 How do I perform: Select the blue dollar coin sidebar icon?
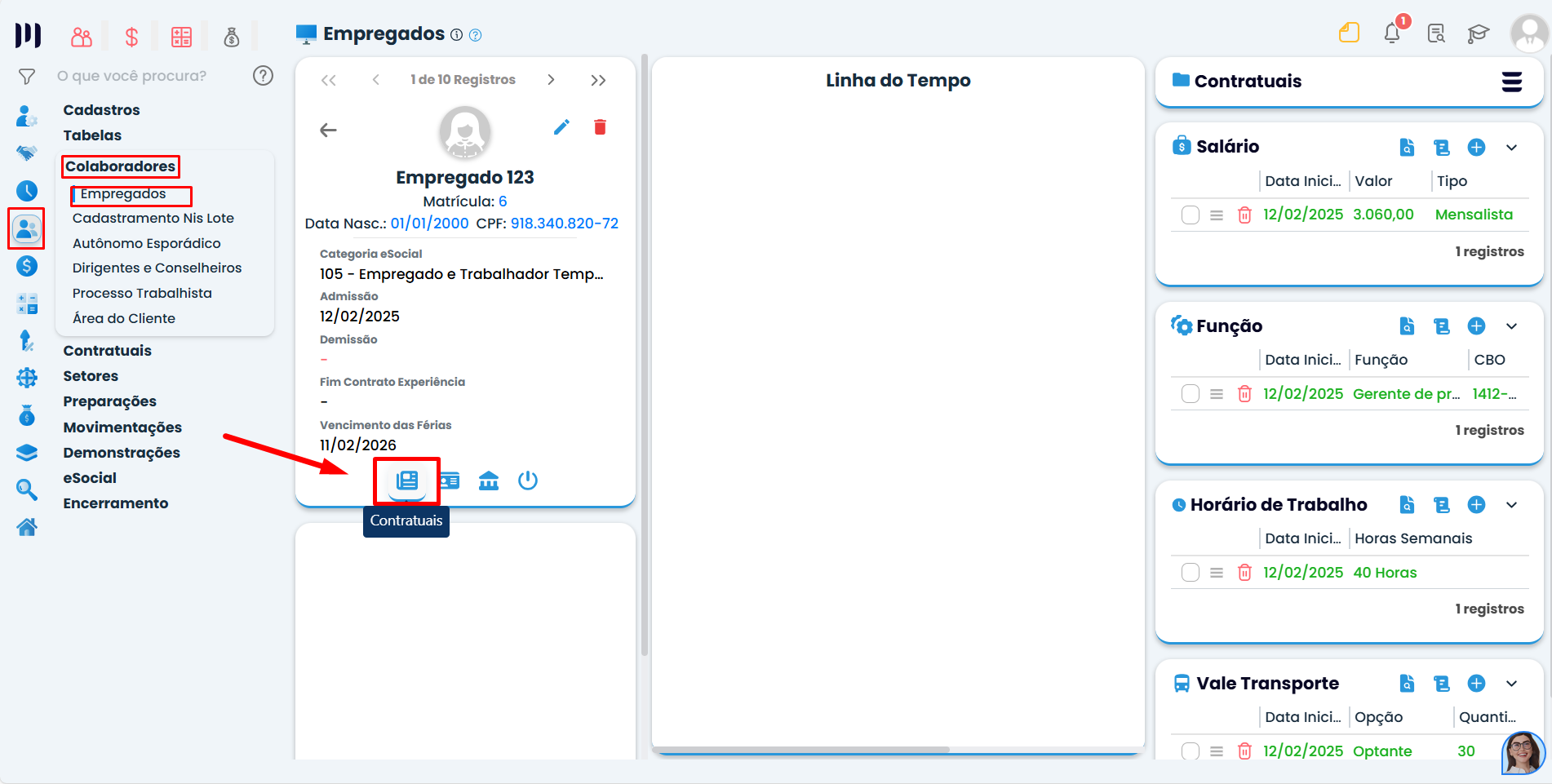tap(27, 266)
